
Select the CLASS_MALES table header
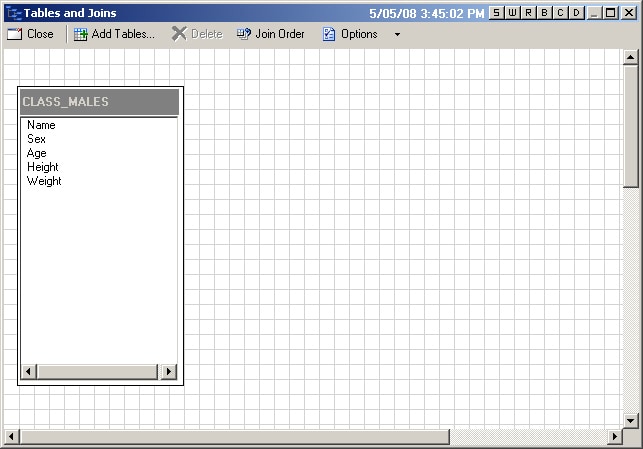coord(99,102)
